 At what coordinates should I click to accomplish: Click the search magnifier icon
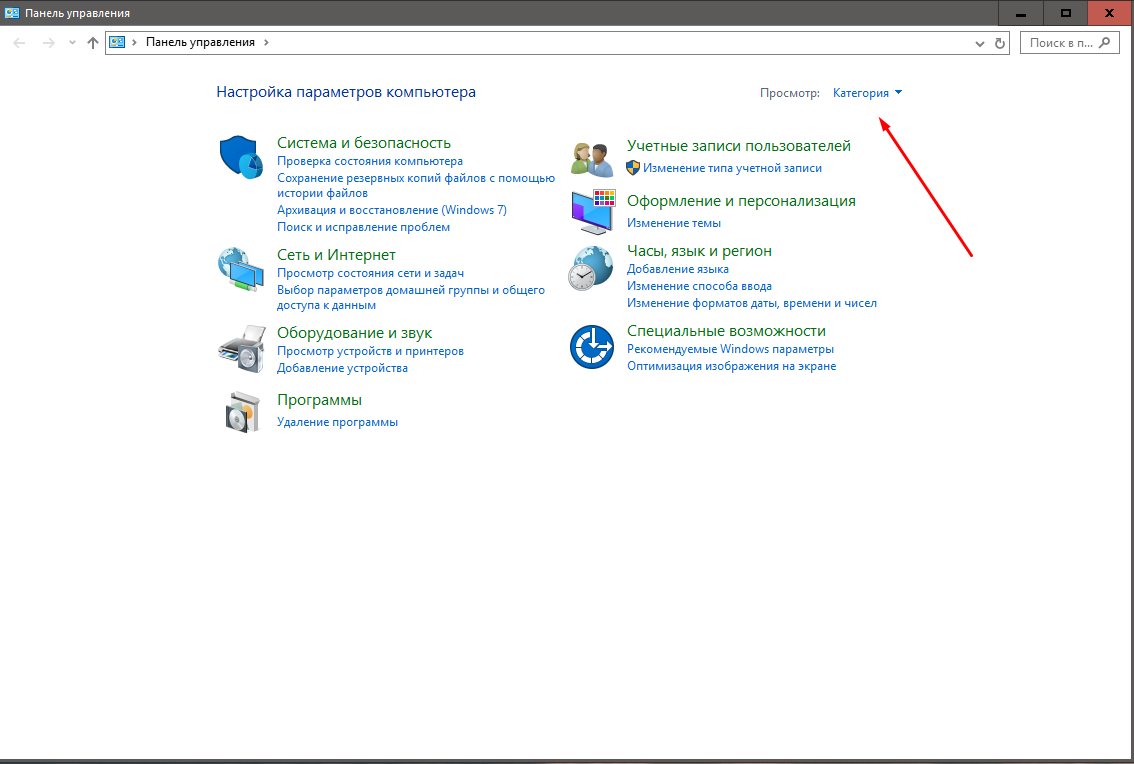click(x=1104, y=43)
